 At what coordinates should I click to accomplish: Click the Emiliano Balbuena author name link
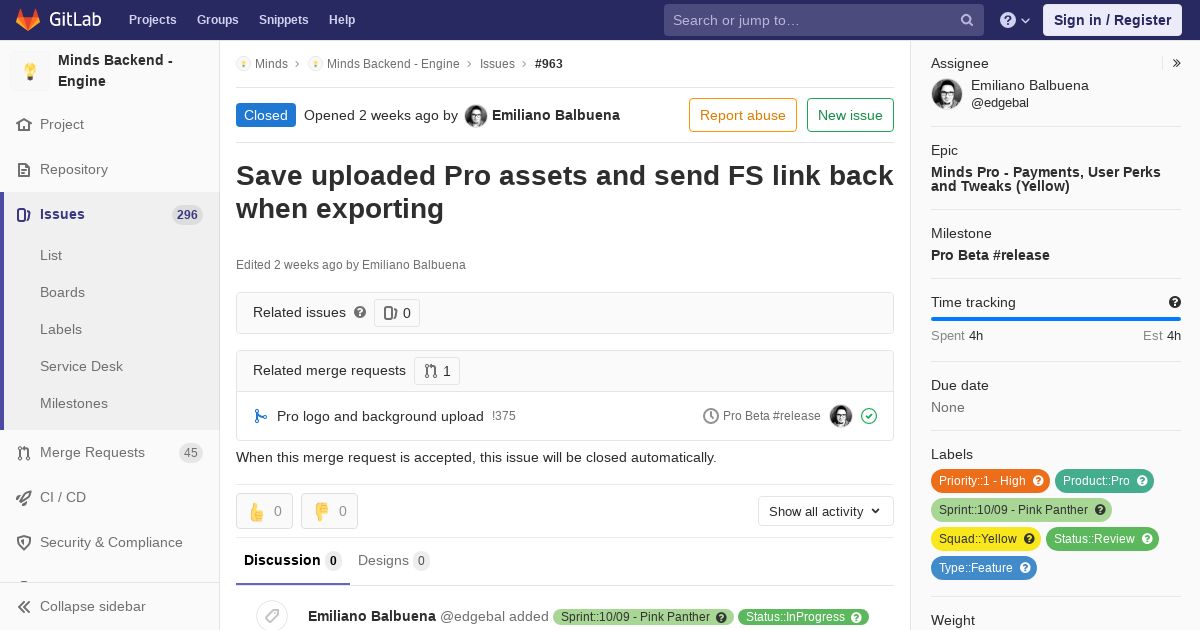(556, 115)
